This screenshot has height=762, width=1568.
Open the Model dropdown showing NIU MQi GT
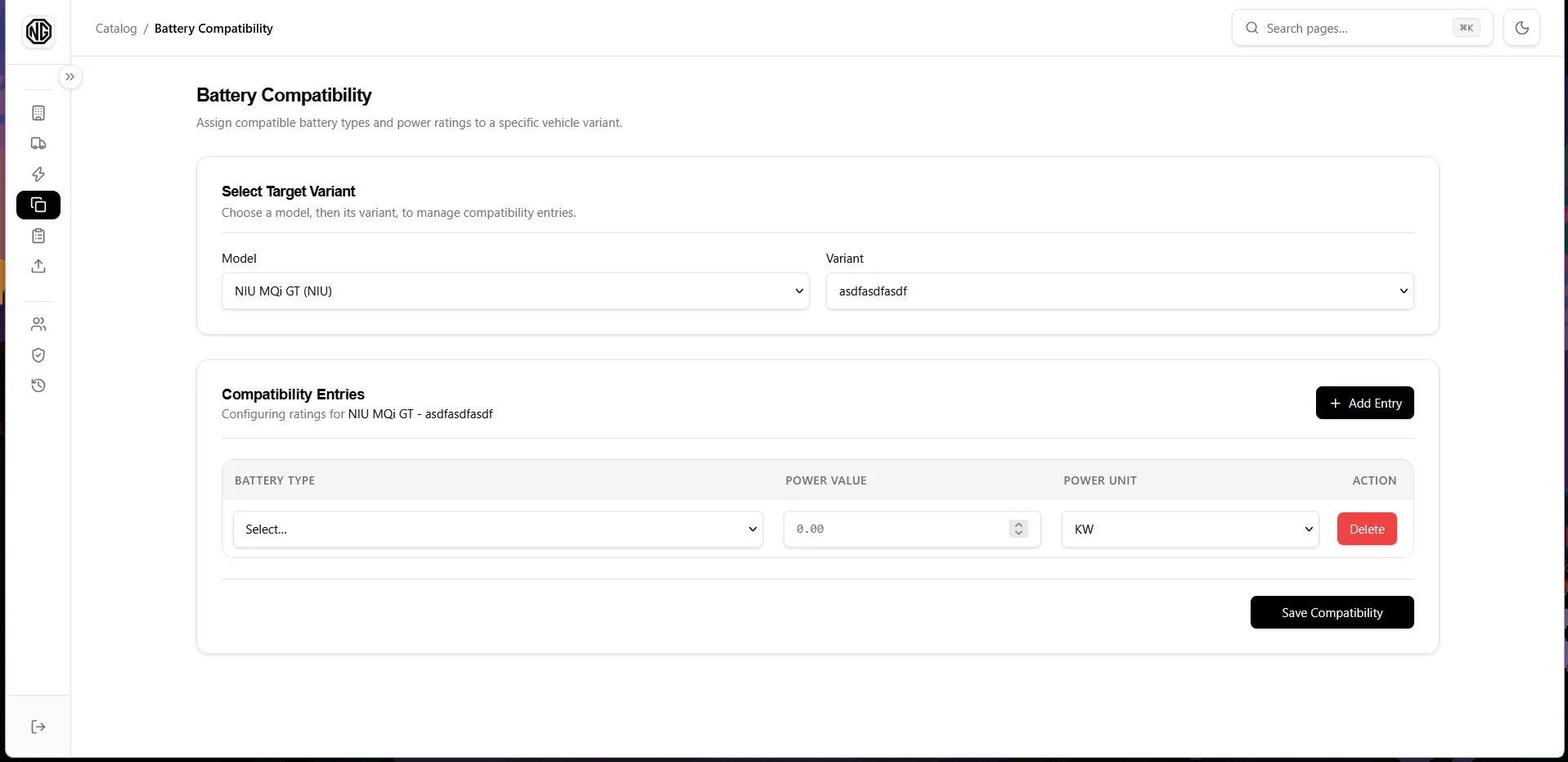[515, 291]
